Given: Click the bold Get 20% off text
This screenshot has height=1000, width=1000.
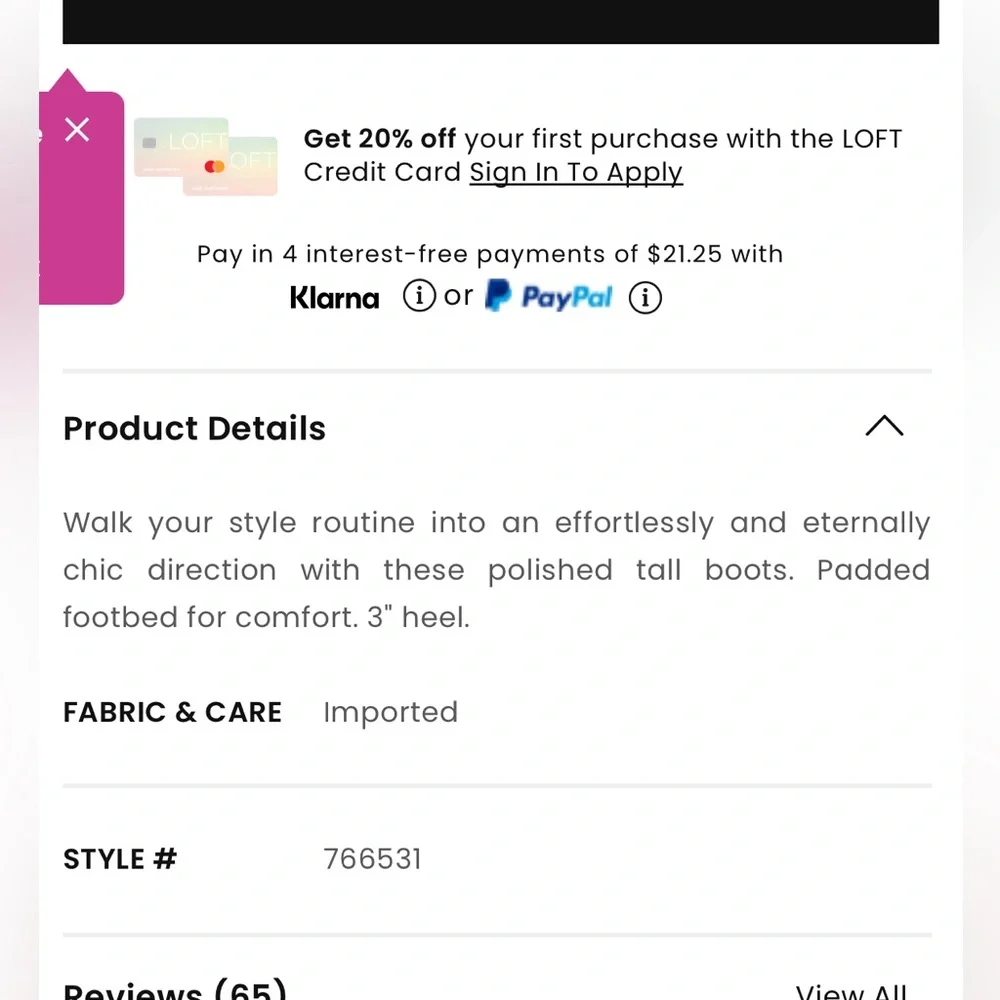Looking at the screenshot, I should (x=380, y=138).
